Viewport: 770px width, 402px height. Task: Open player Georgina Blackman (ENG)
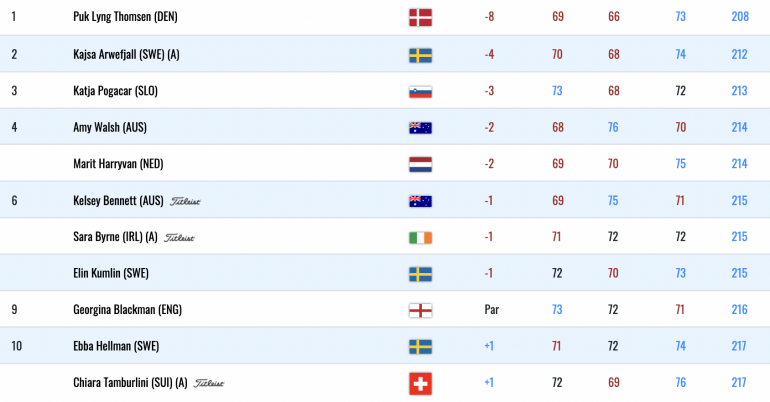[x=128, y=310]
